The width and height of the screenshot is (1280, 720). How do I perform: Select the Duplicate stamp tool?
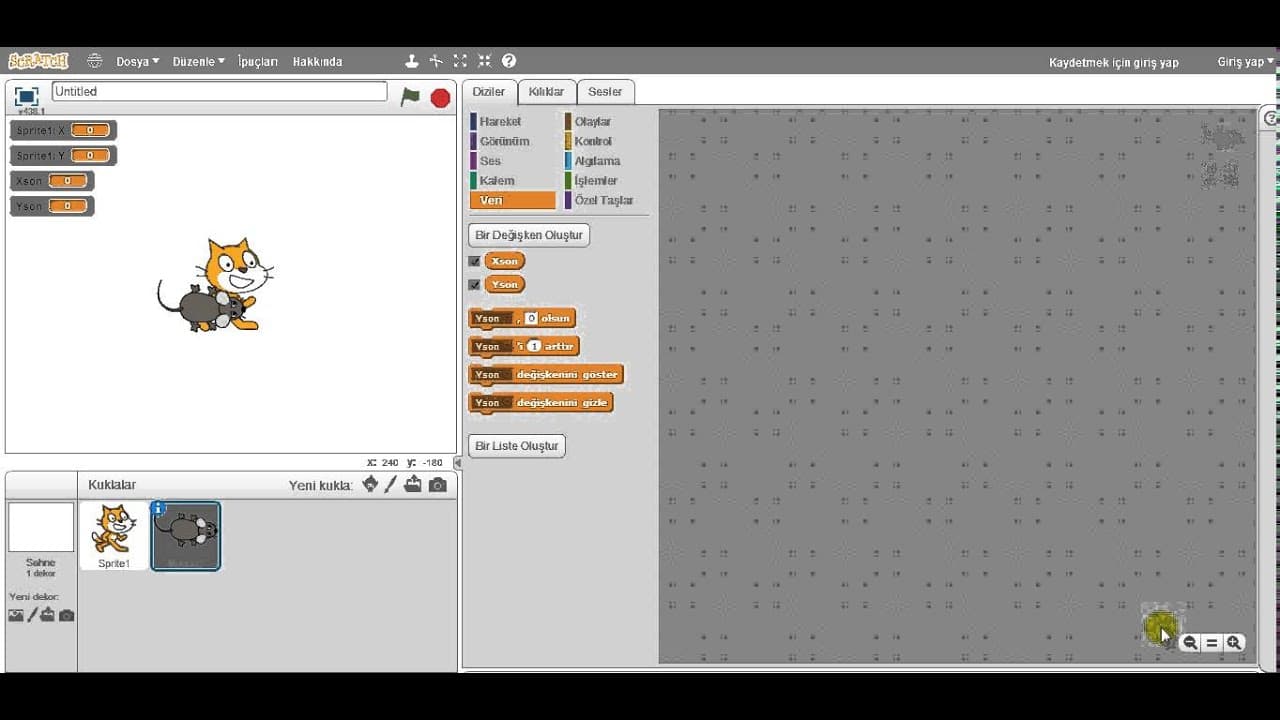tap(411, 61)
